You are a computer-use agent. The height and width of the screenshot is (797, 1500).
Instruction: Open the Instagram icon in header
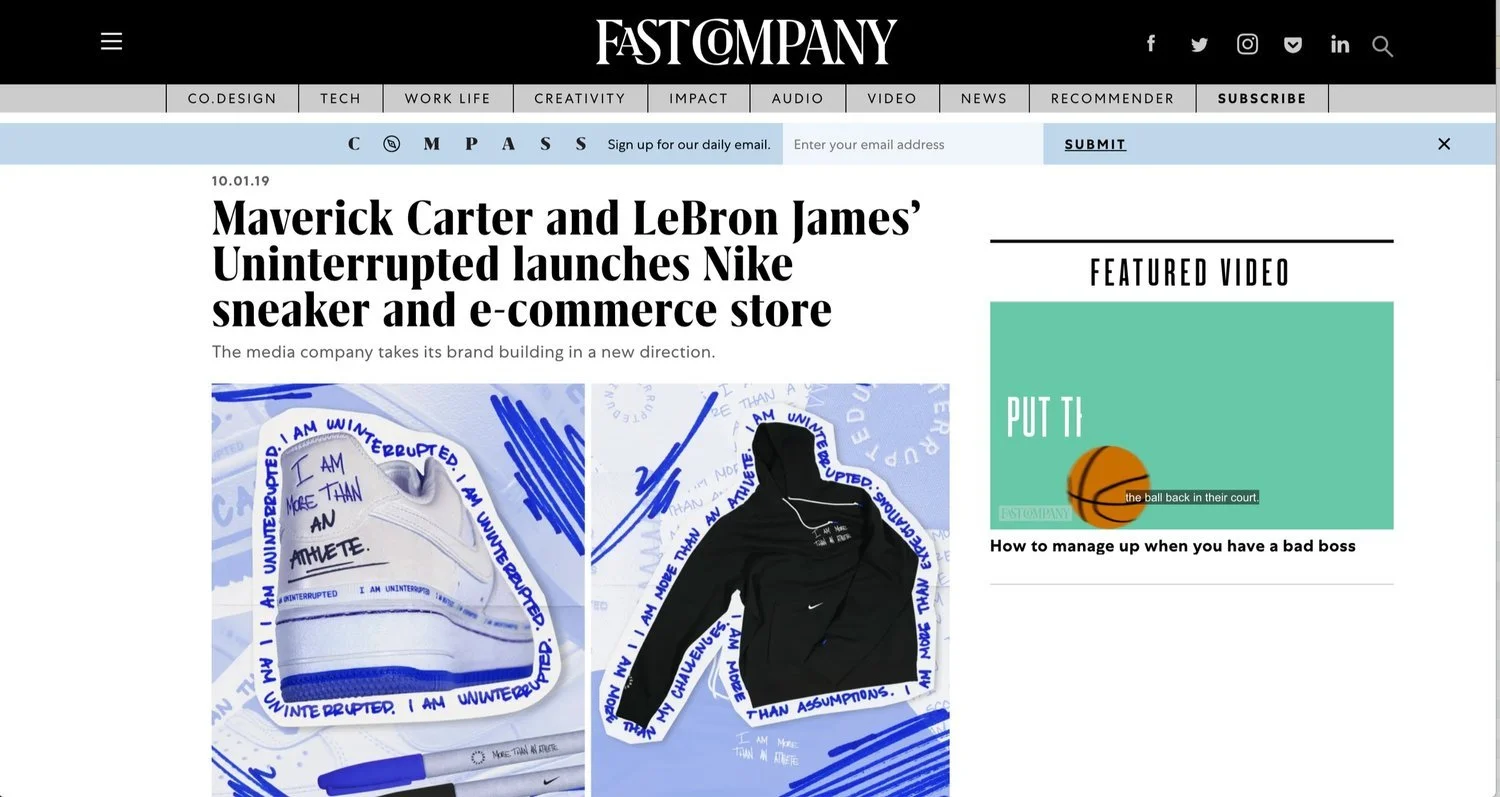point(1247,44)
